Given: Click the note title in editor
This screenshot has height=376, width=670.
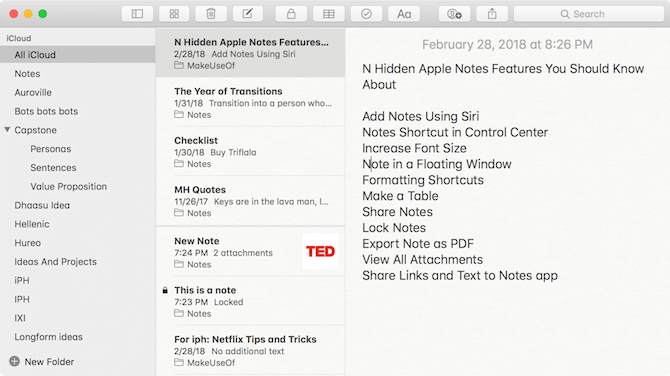Looking at the screenshot, I should [503, 76].
